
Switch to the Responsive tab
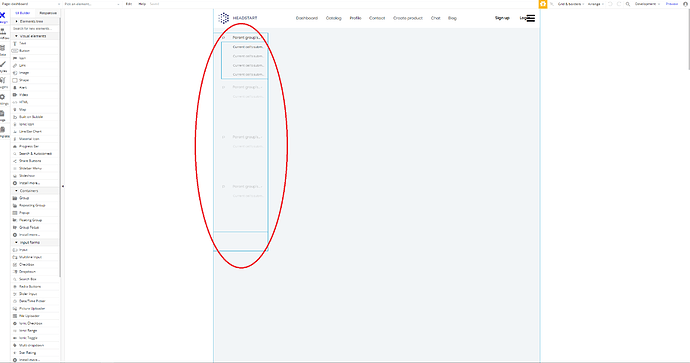coord(48,13)
